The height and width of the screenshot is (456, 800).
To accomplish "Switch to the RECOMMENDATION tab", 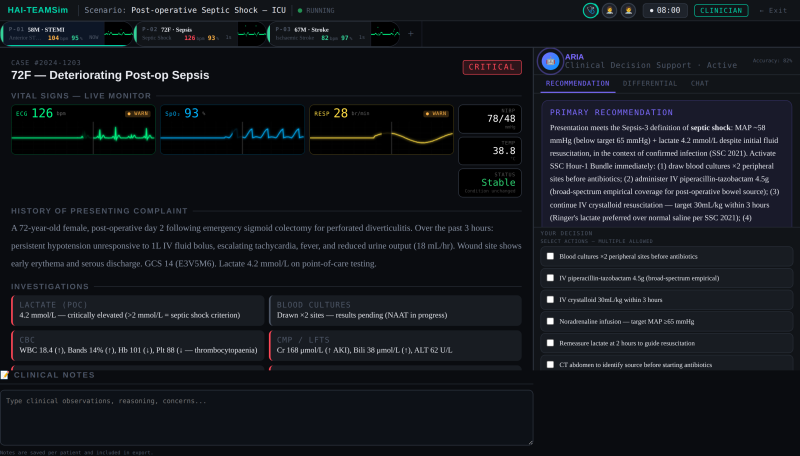I will 578,83.
